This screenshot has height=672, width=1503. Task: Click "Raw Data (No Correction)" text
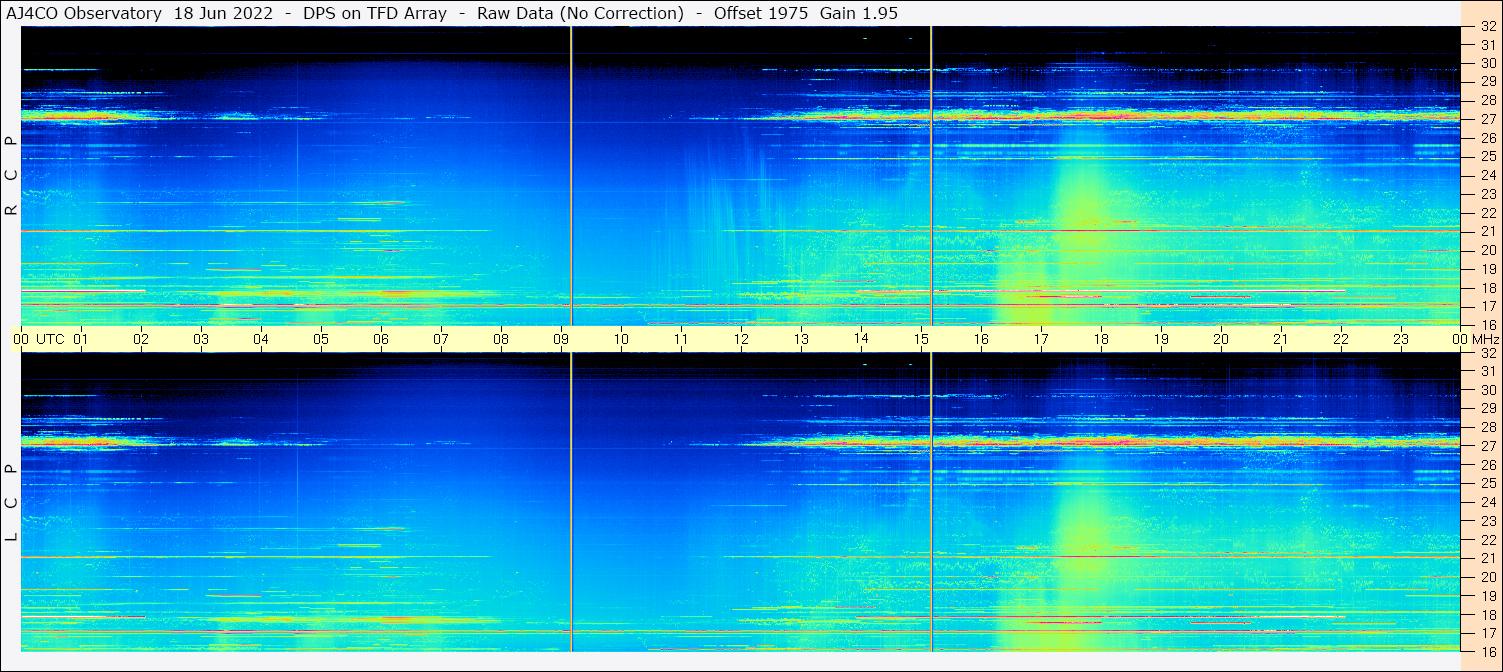[x=581, y=13]
